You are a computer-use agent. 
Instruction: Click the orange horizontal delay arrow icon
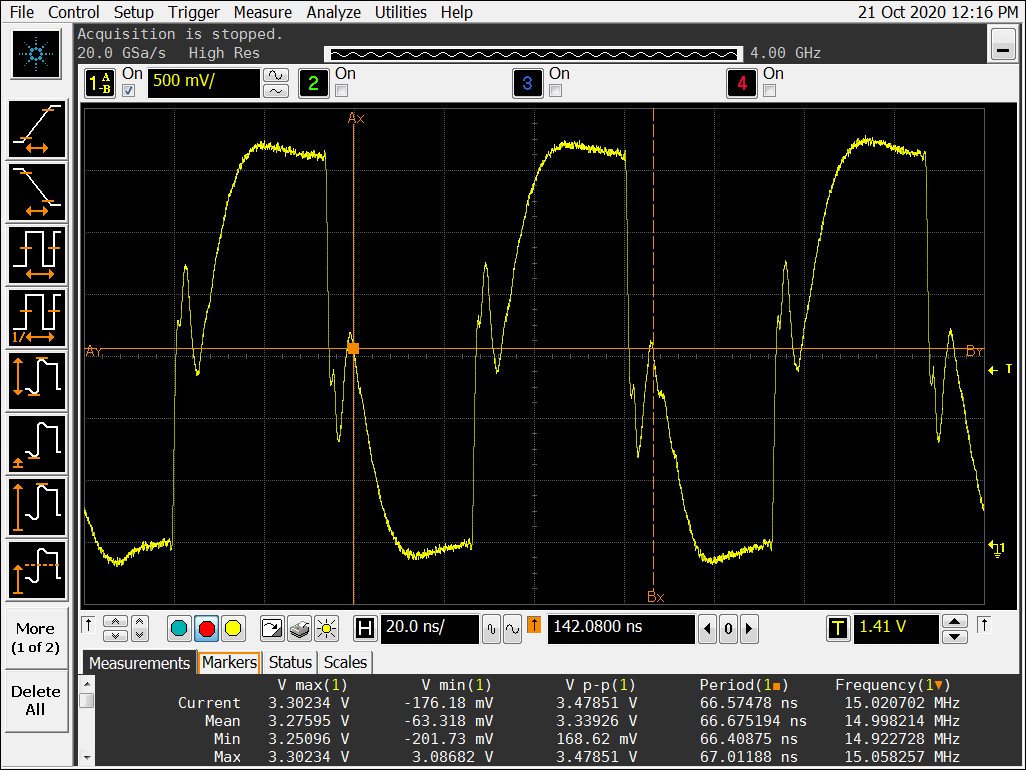pyautogui.click(x=534, y=625)
